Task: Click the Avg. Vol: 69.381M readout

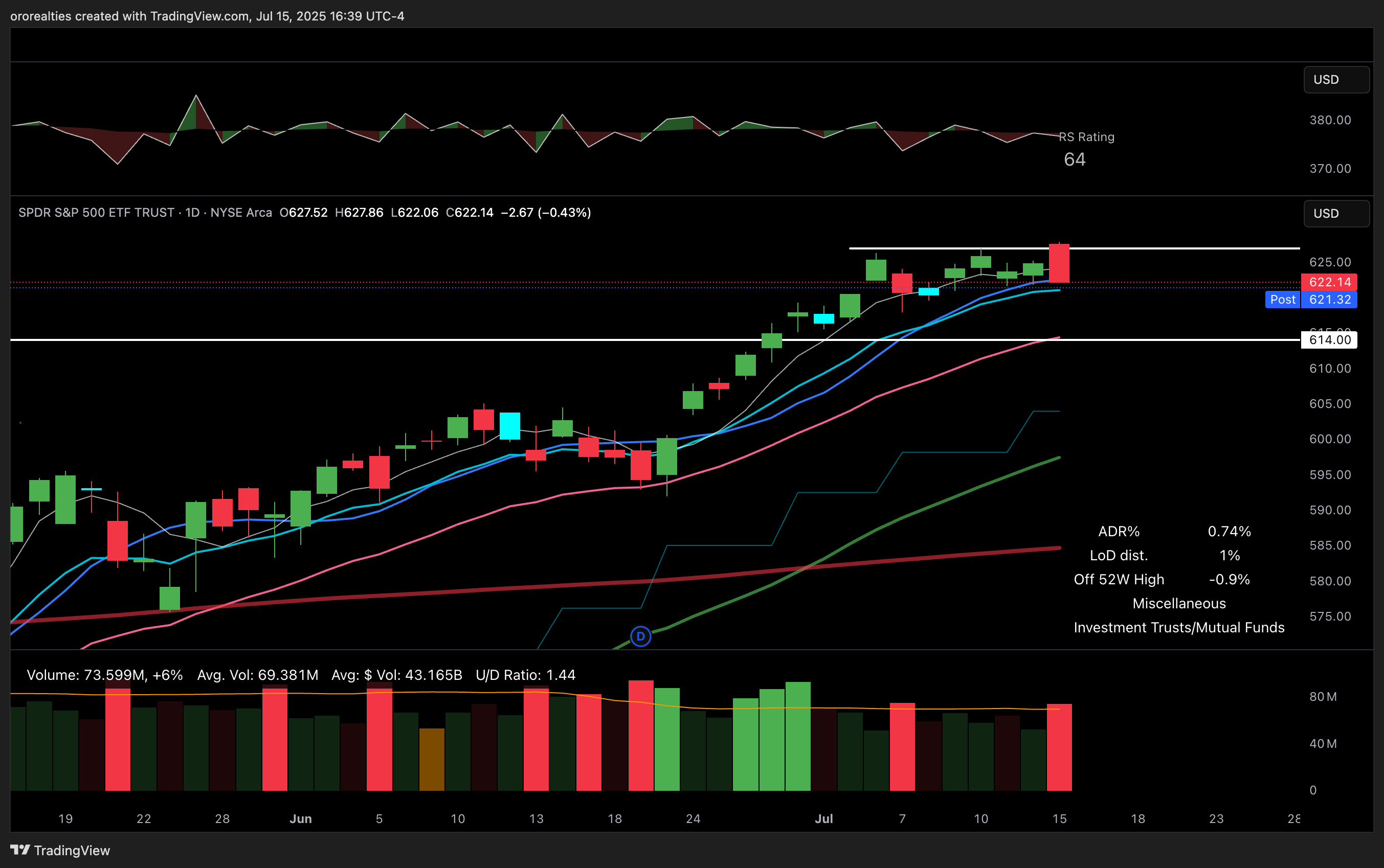Action: 257,675
